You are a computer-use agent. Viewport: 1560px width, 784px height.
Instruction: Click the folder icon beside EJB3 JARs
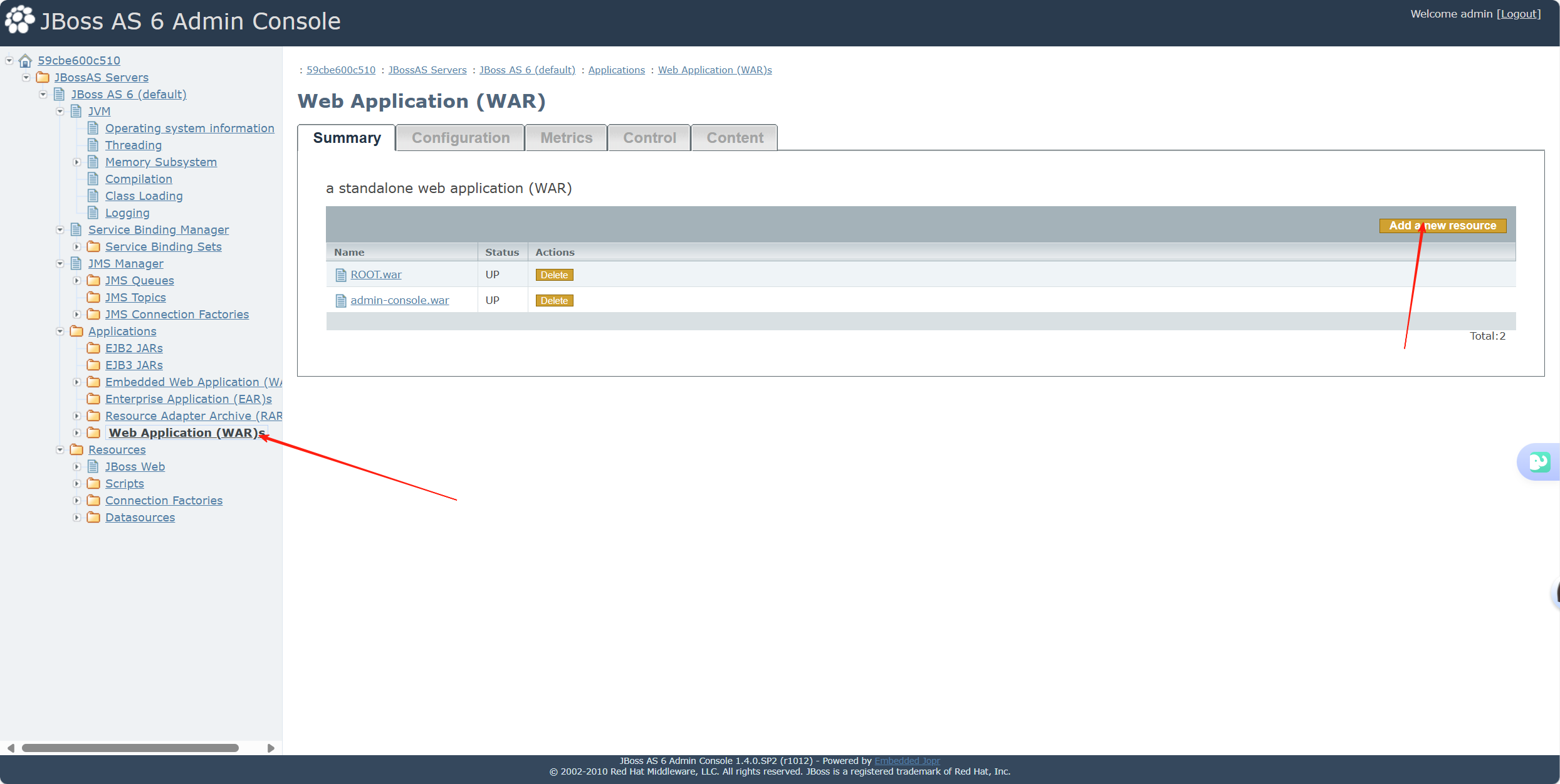click(x=93, y=365)
